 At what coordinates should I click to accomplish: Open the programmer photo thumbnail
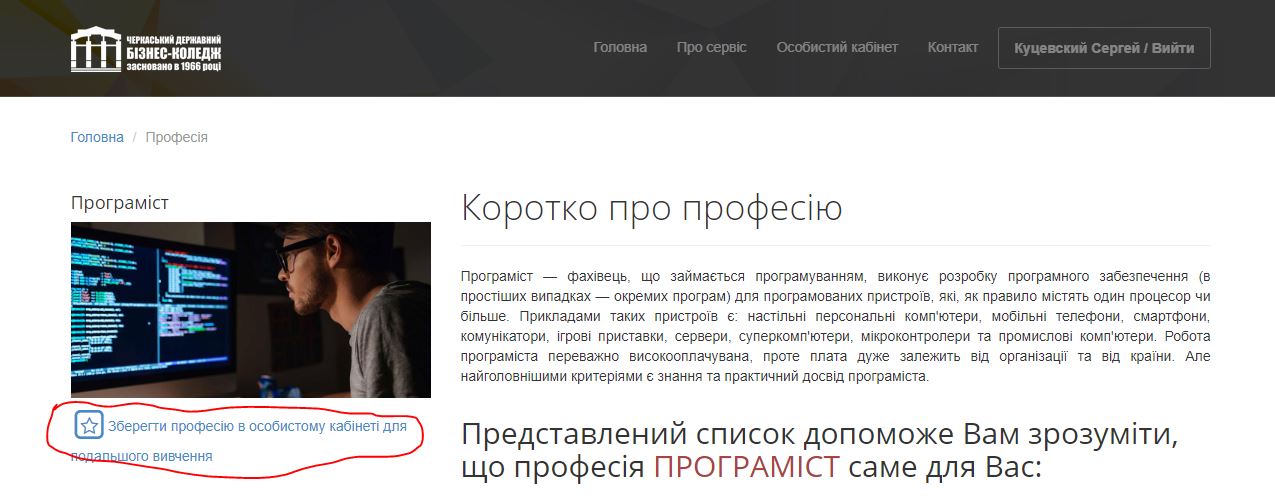(x=251, y=310)
